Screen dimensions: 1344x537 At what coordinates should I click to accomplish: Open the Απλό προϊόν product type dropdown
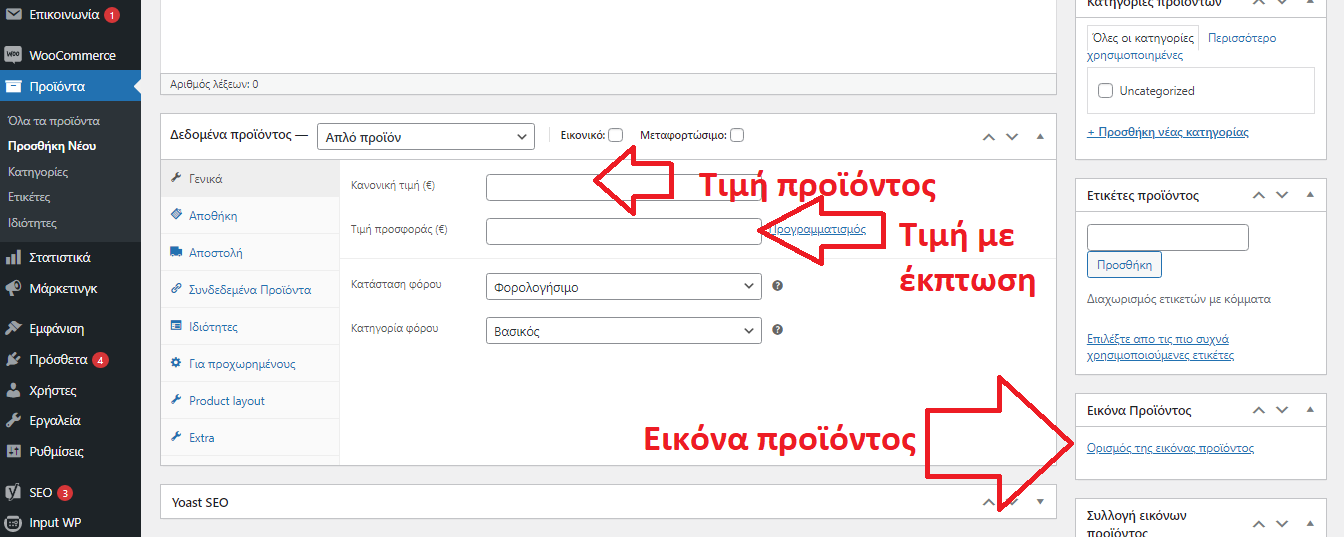(425, 137)
